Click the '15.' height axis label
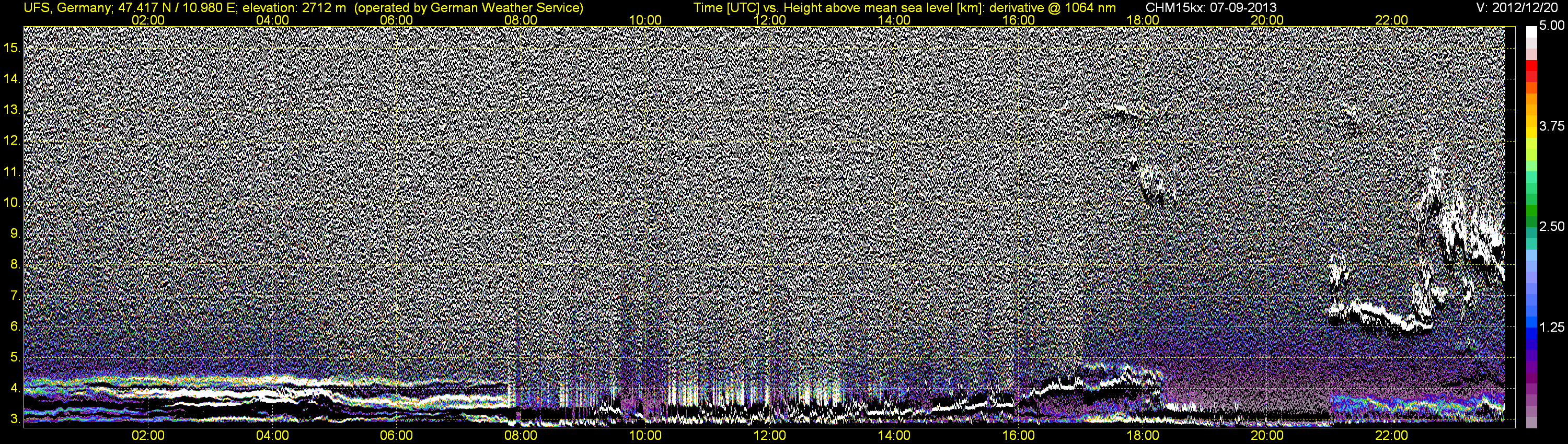The height and width of the screenshot is (444, 1568). (x=12, y=48)
